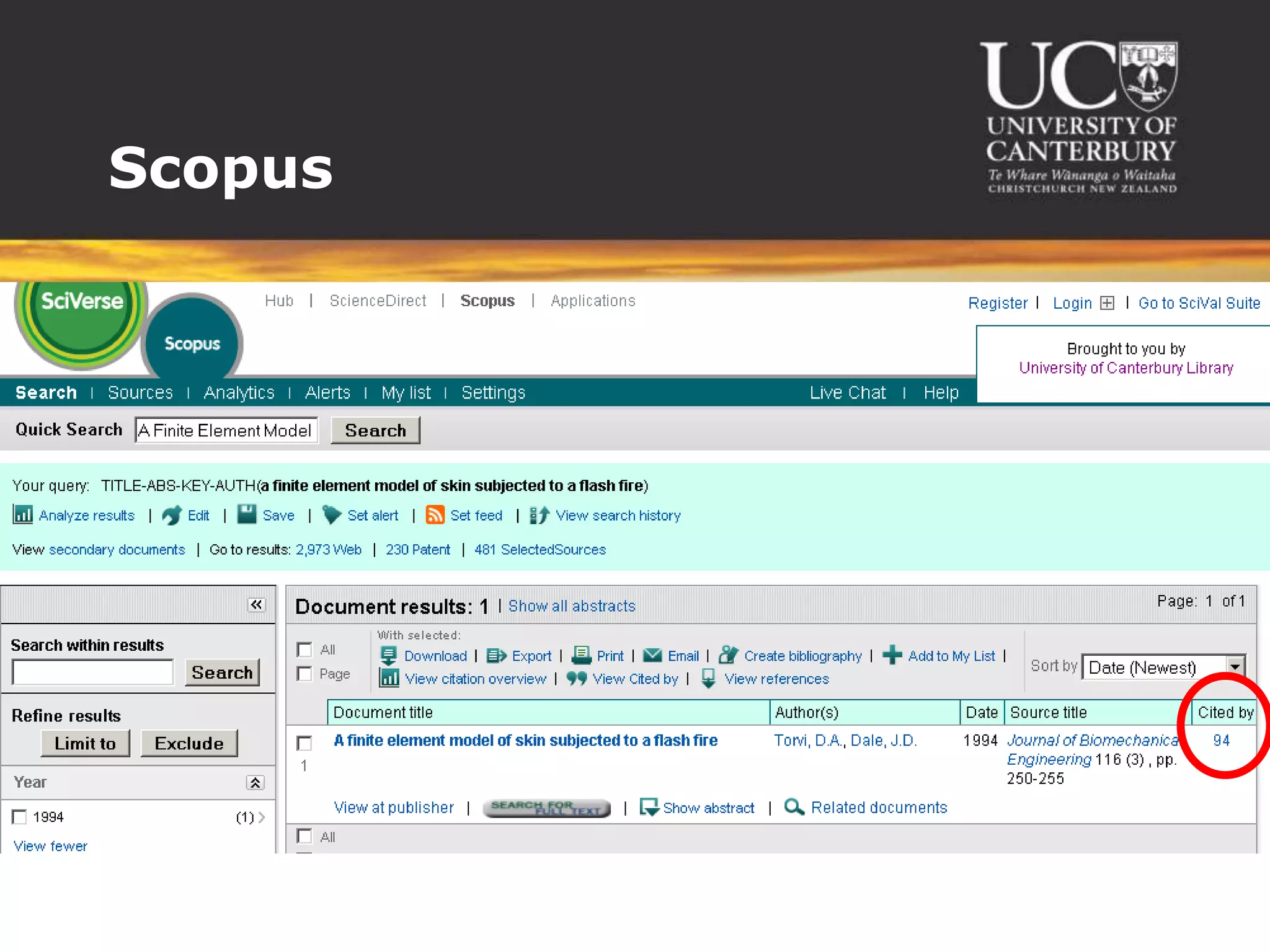The image size is (1270, 952).
Task: Open Live Chat
Action: click(x=848, y=392)
